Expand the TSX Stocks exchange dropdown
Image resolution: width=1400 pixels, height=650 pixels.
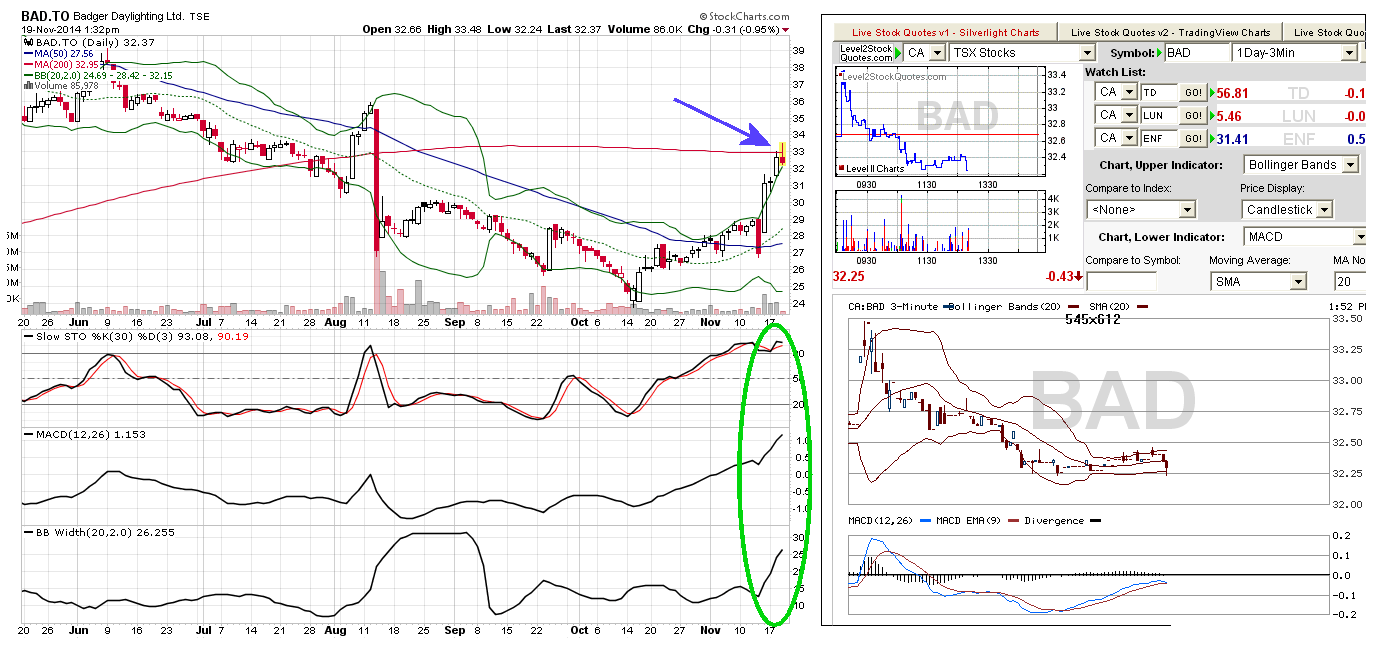1022,52
